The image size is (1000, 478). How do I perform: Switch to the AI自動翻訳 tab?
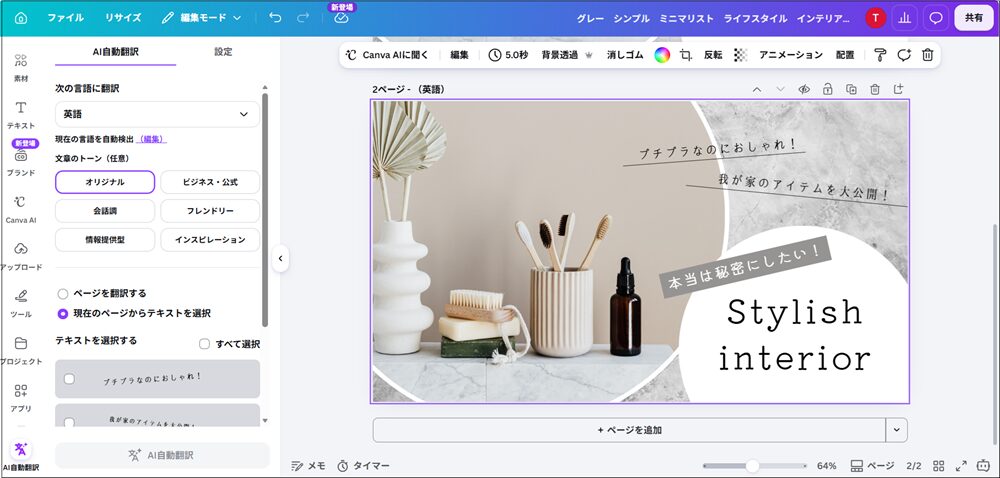[x=115, y=52]
